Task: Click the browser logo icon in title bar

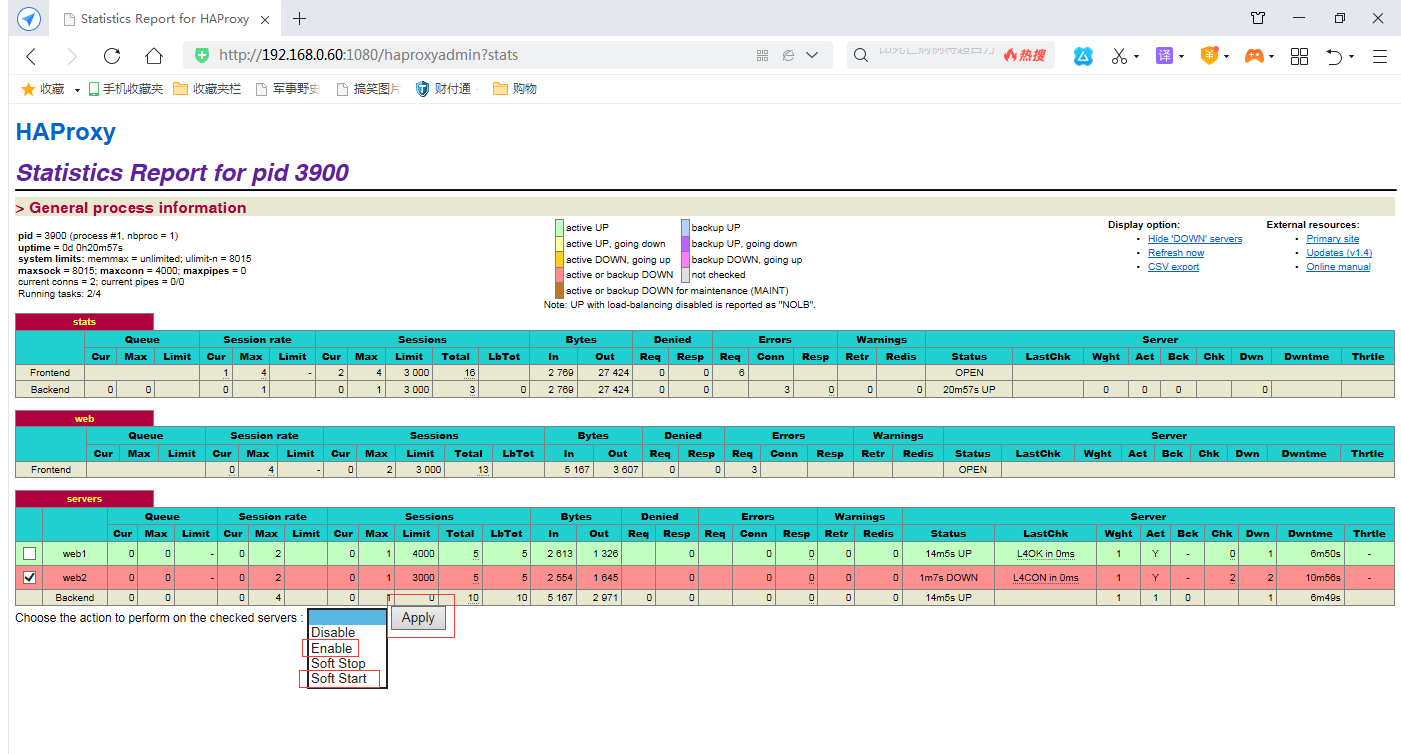Action: coord(29,19)
